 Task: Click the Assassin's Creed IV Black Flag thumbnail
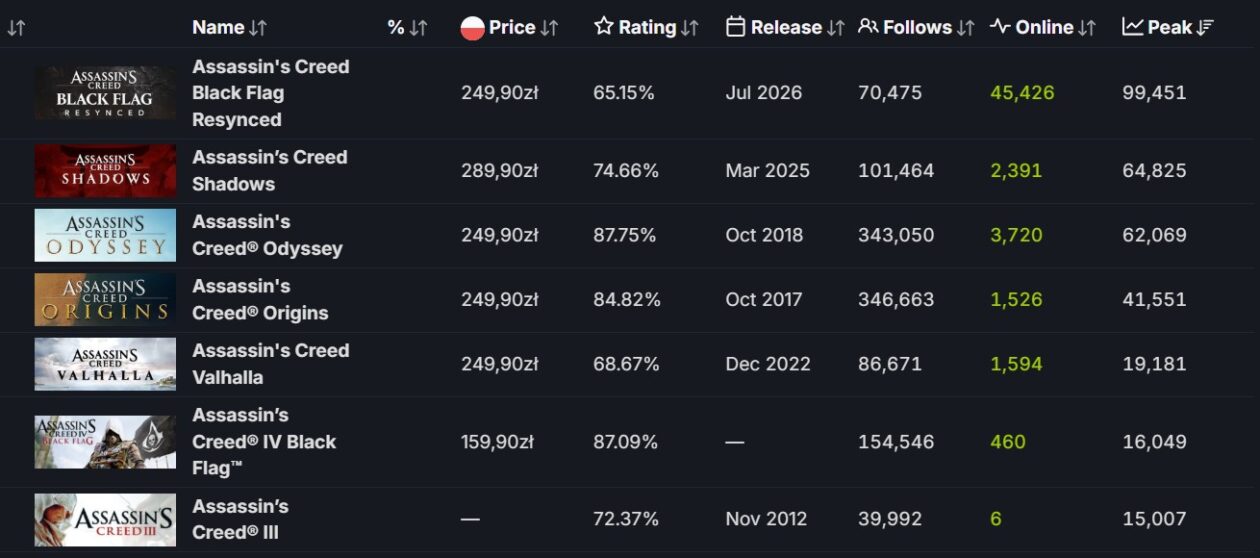click(x=105, y=442)
